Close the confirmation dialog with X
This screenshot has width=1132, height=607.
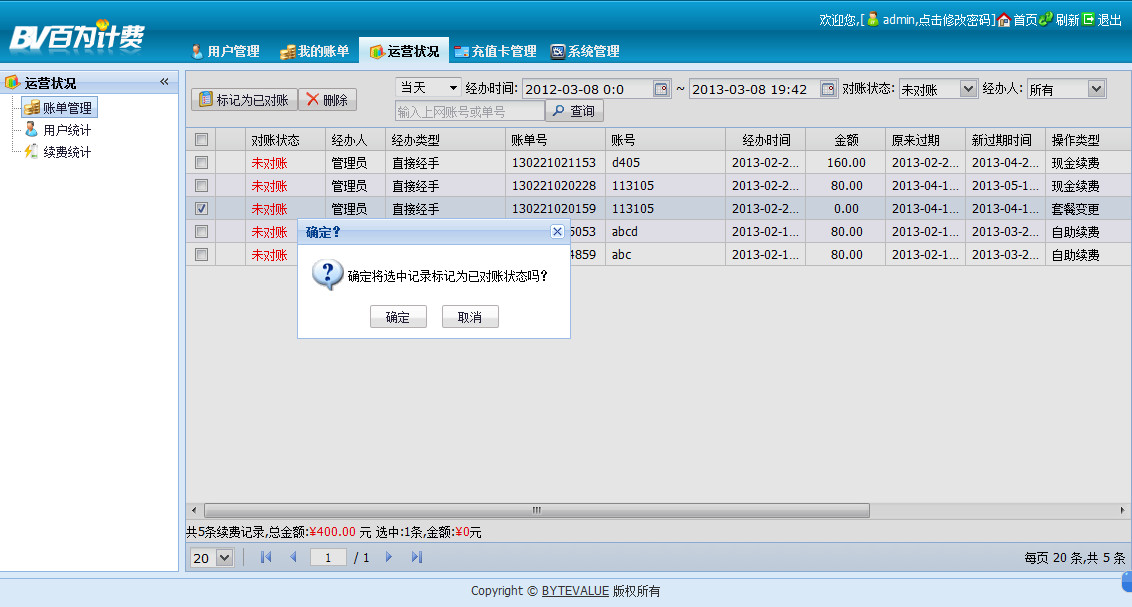coord(557,231)
